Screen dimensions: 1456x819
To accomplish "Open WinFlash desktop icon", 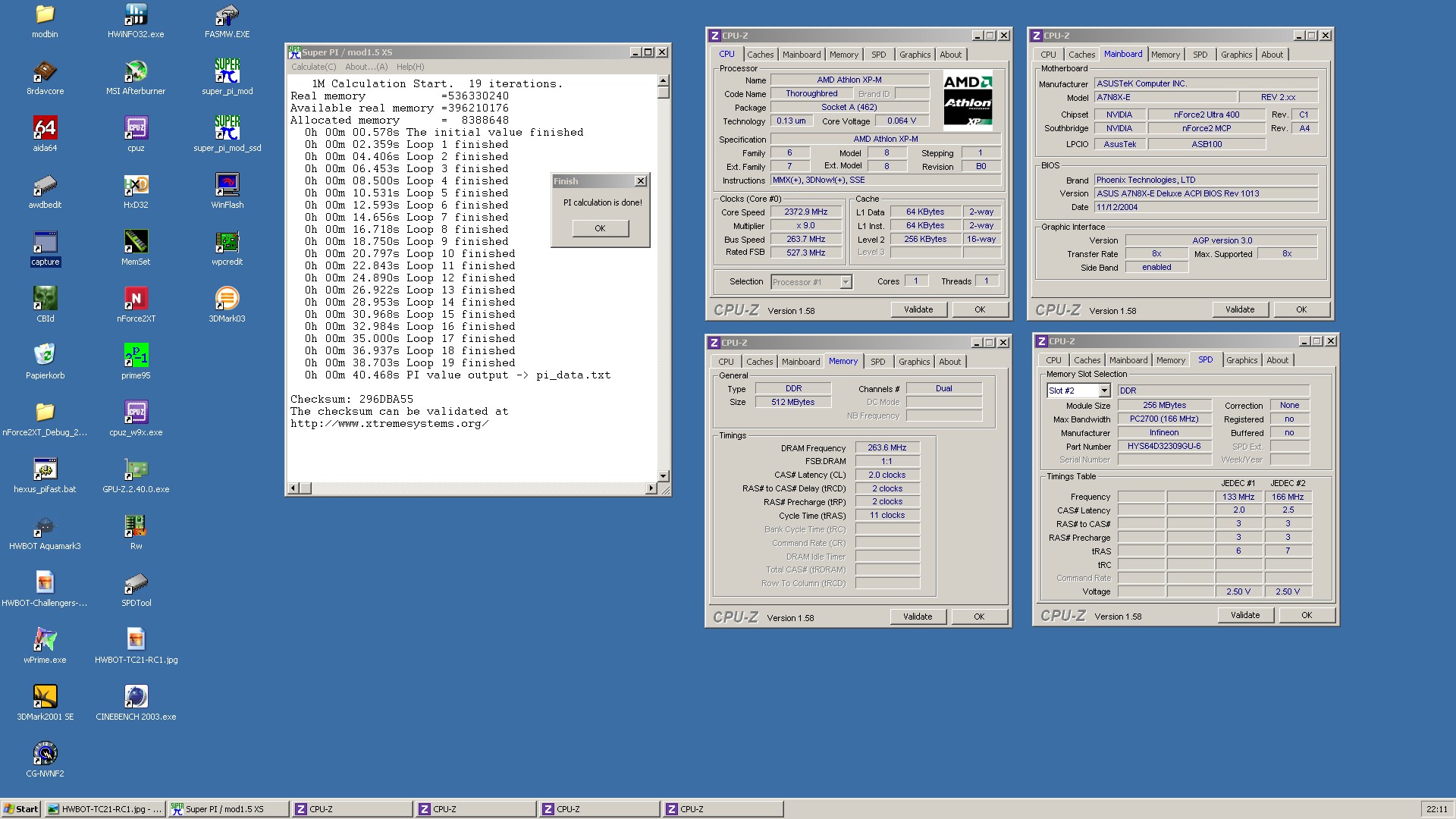I will [x=227, y=191].
